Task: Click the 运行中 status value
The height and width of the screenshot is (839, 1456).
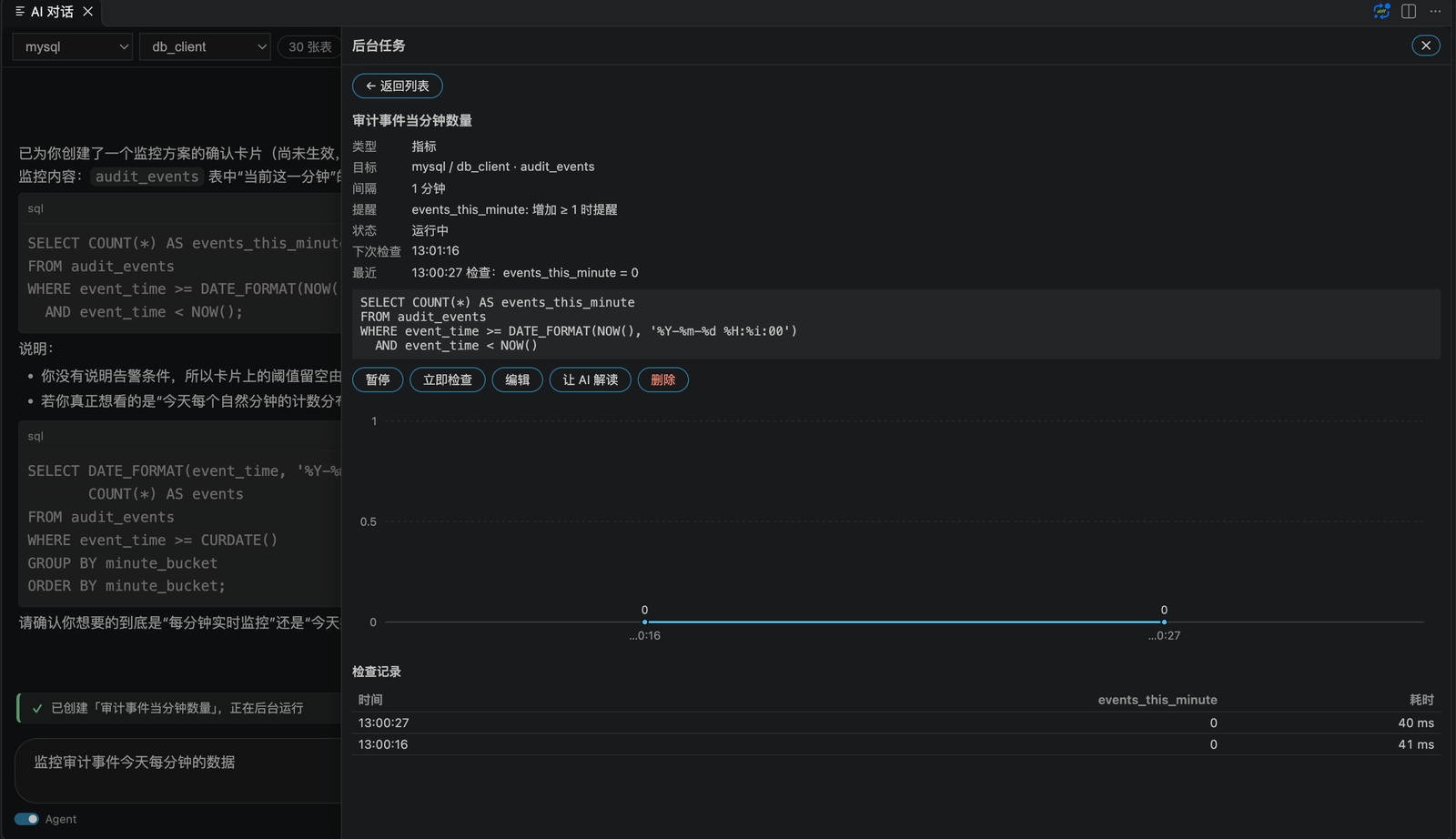Action: point(430,230)
